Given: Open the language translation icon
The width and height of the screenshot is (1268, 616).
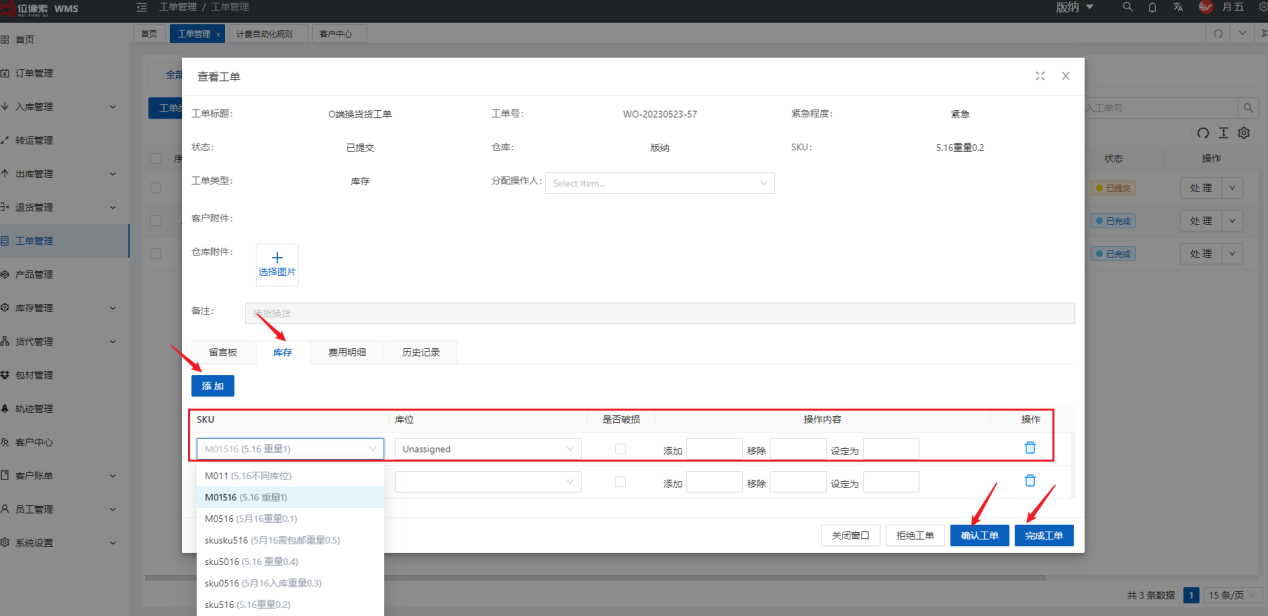Looking at the screenshot, I should coord(1178,7).
